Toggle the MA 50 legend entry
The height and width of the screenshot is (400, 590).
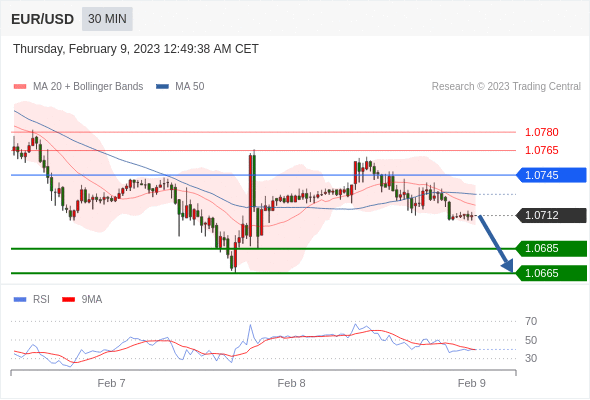point(180,87)
